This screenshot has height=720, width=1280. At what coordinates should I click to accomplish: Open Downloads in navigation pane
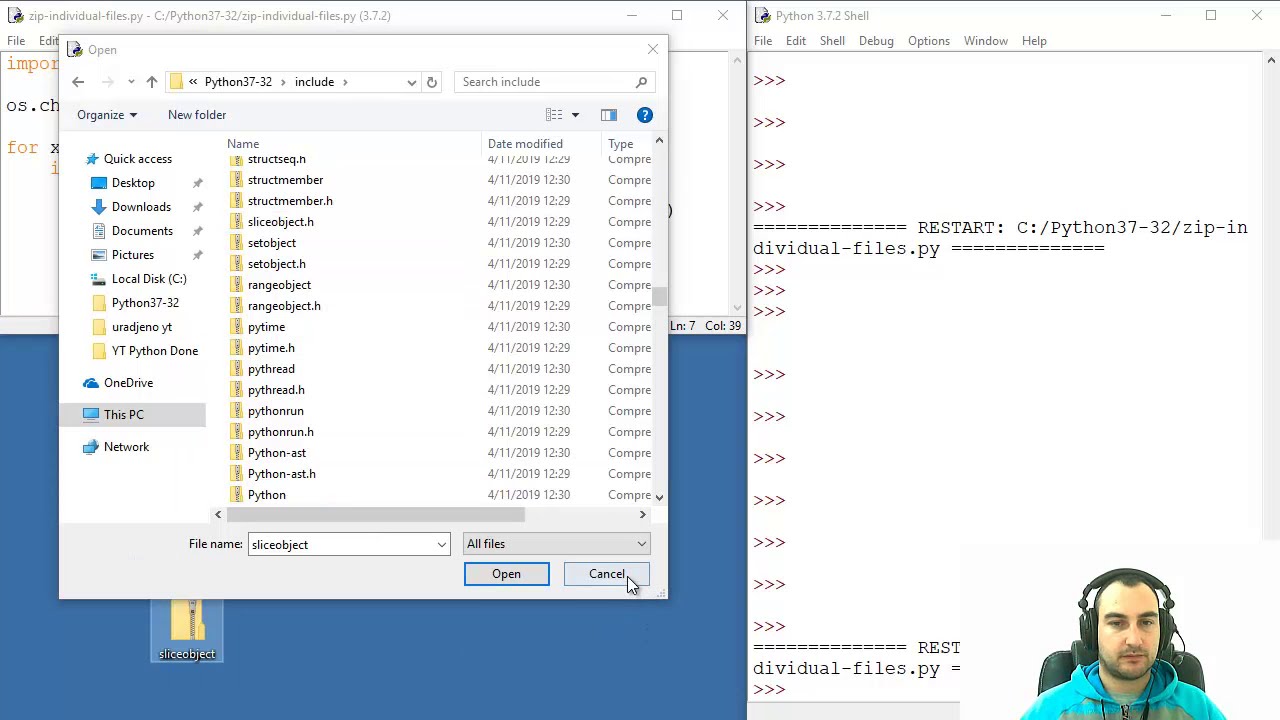[x=141, y=207]
